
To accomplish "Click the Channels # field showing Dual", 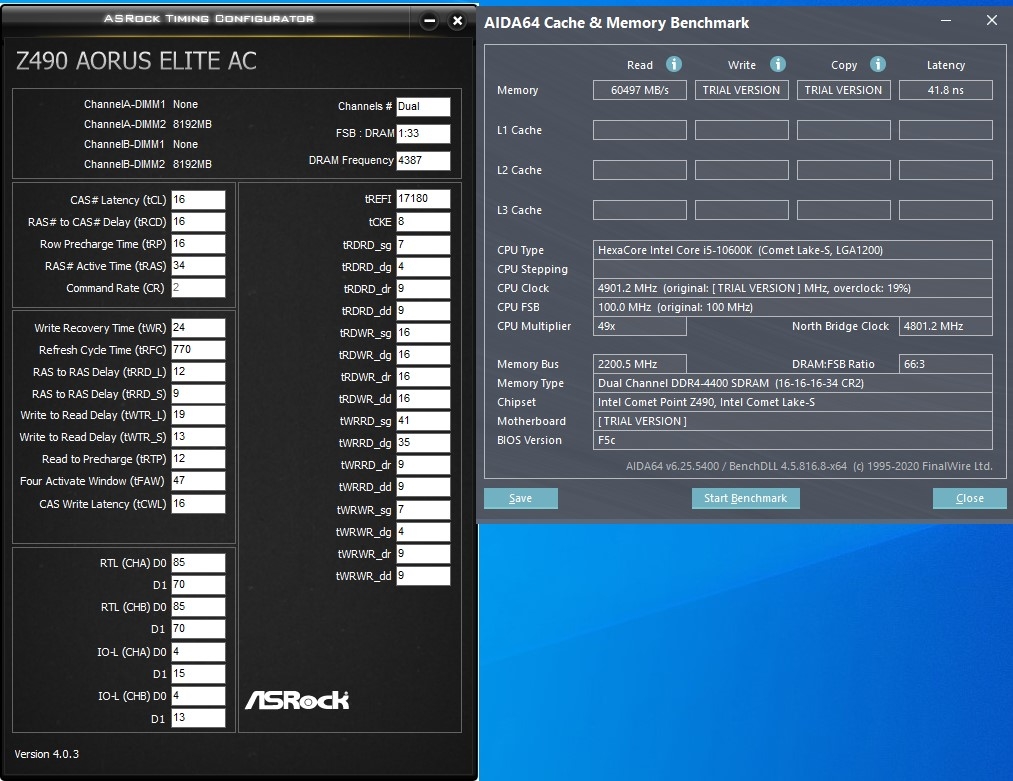I will pyautogui.click(x=423, y=107).
